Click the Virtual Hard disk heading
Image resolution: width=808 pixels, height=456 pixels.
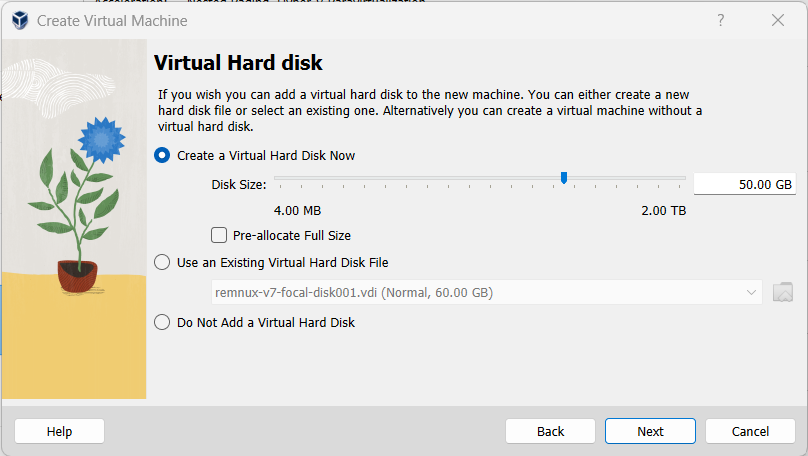click(x=238, y=63)
